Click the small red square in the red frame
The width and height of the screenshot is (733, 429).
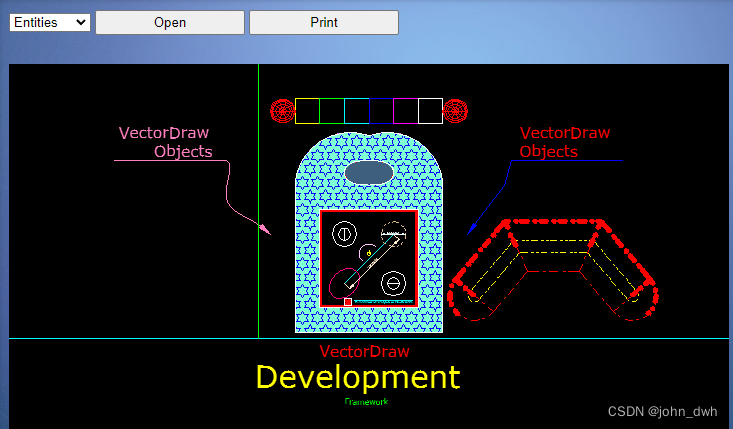(348, 302)
